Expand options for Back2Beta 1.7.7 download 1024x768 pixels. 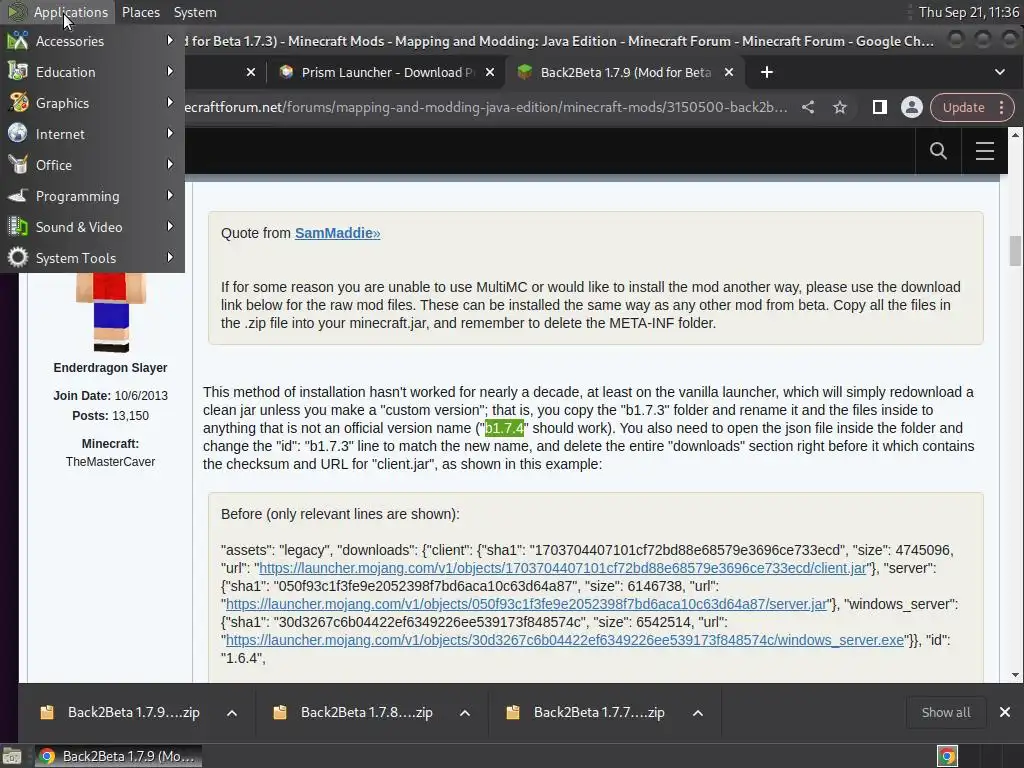point(697,713)
